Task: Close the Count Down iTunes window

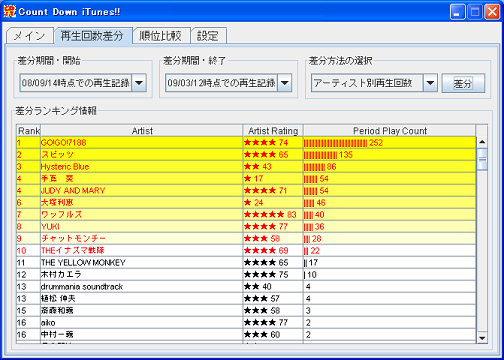Action: coord(492,12)
